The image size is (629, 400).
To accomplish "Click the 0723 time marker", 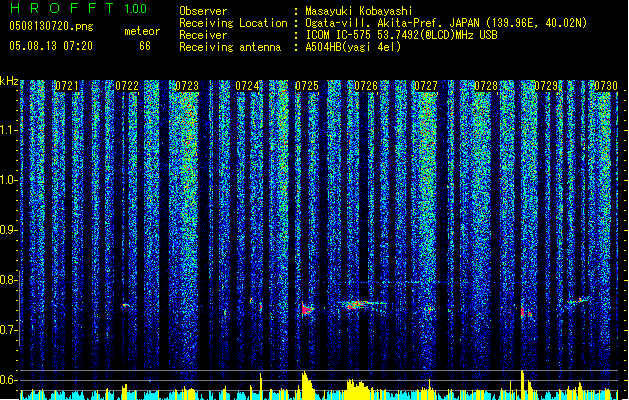I will (187, 86).
